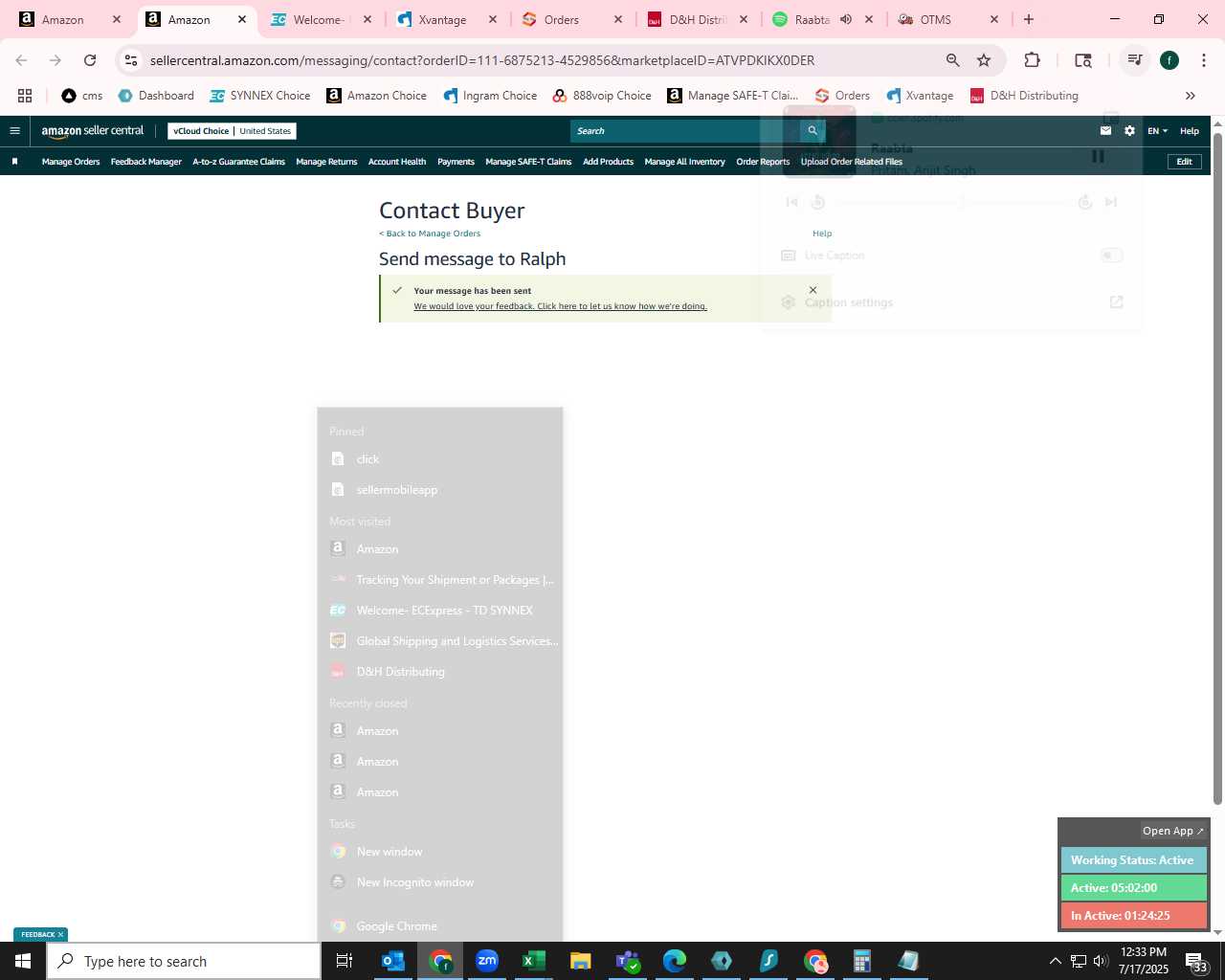The width and height of the screenshot is (1225, 980).
Task: Open Chrome media control icon
Action: pyautogui.click(x=1135, y=60)
